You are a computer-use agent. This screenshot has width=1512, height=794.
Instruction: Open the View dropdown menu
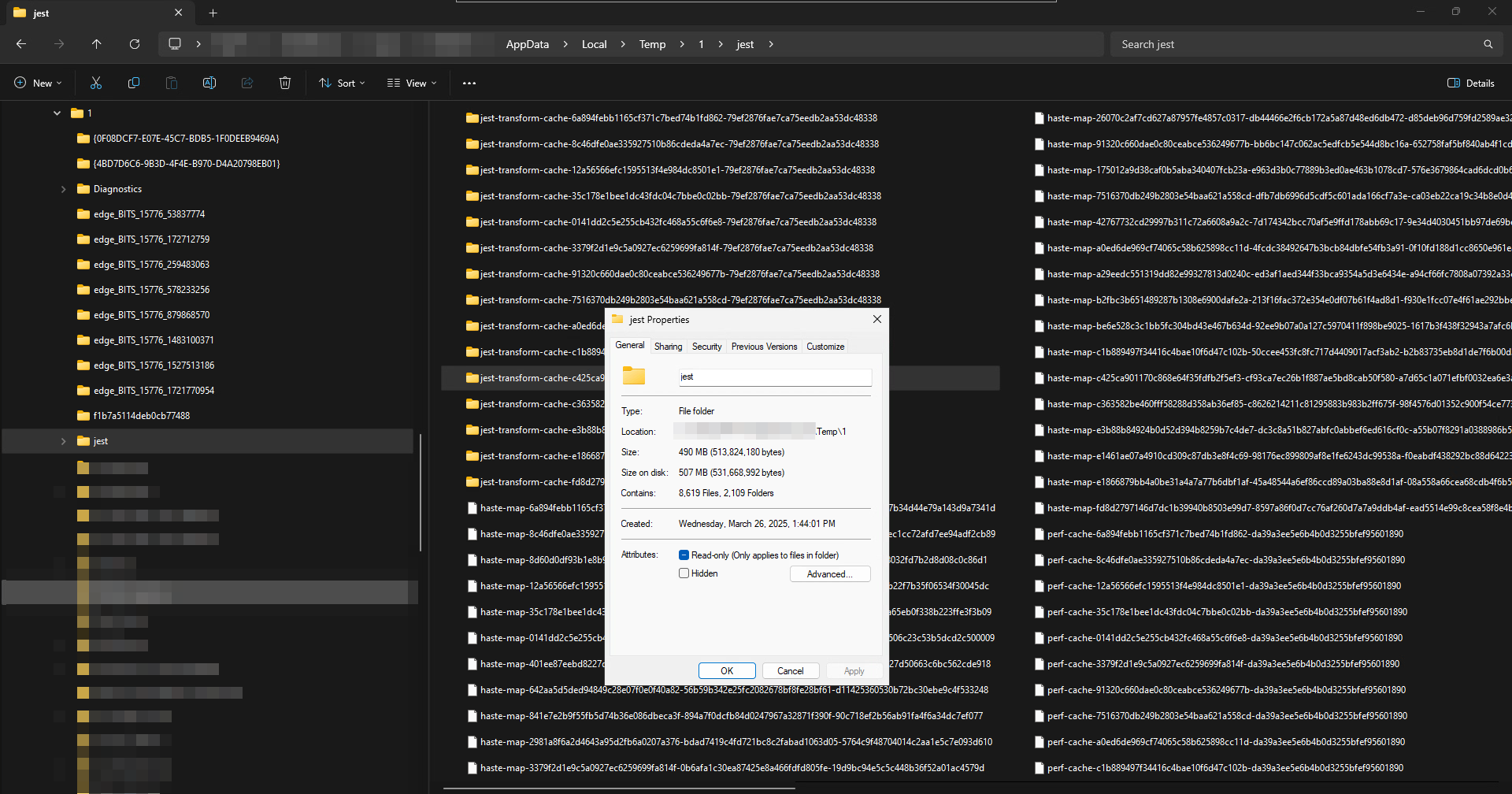pyautogui.click(x=411, y=83)
